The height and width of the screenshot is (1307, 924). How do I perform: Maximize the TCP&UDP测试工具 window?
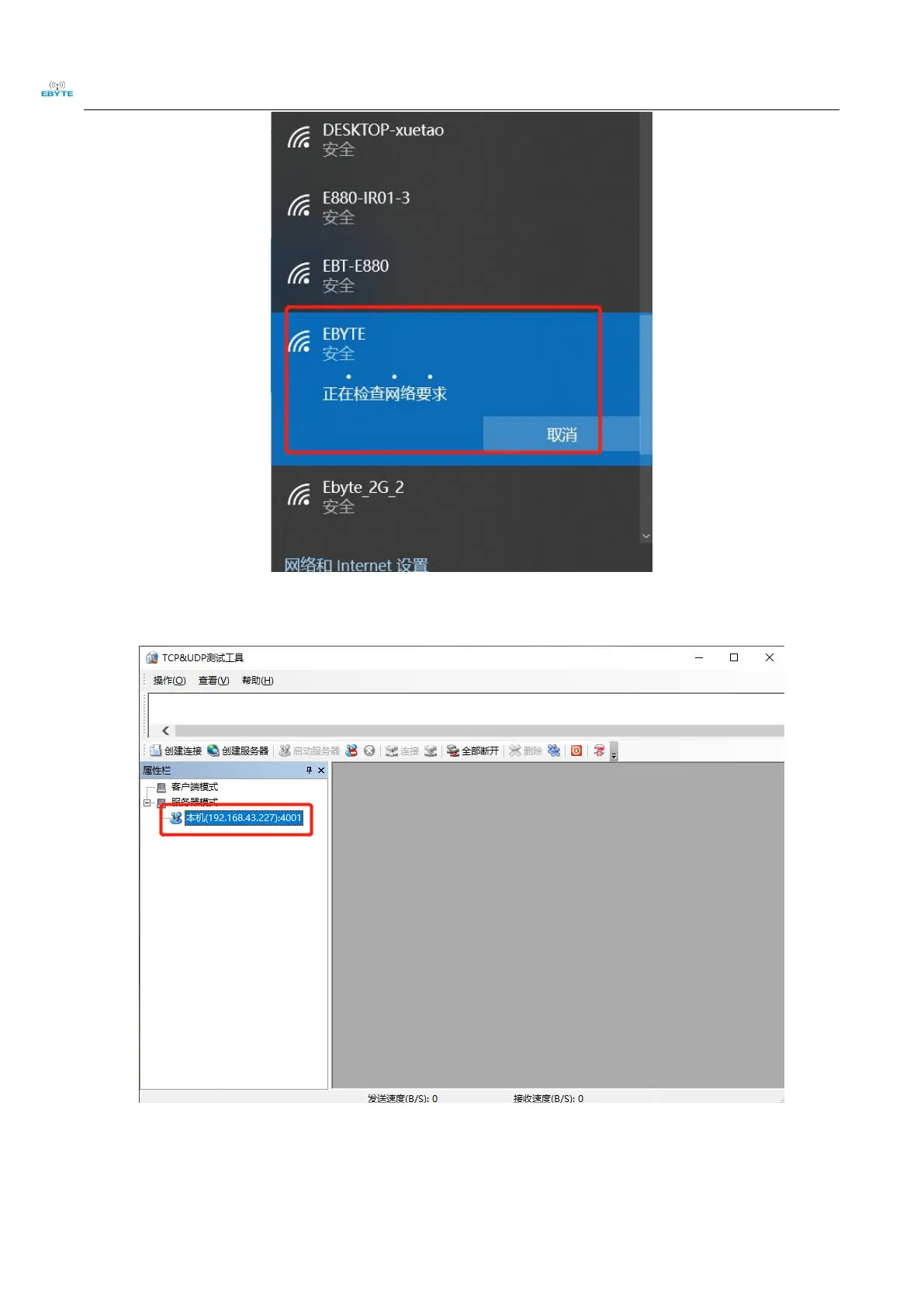pos(734,657)
